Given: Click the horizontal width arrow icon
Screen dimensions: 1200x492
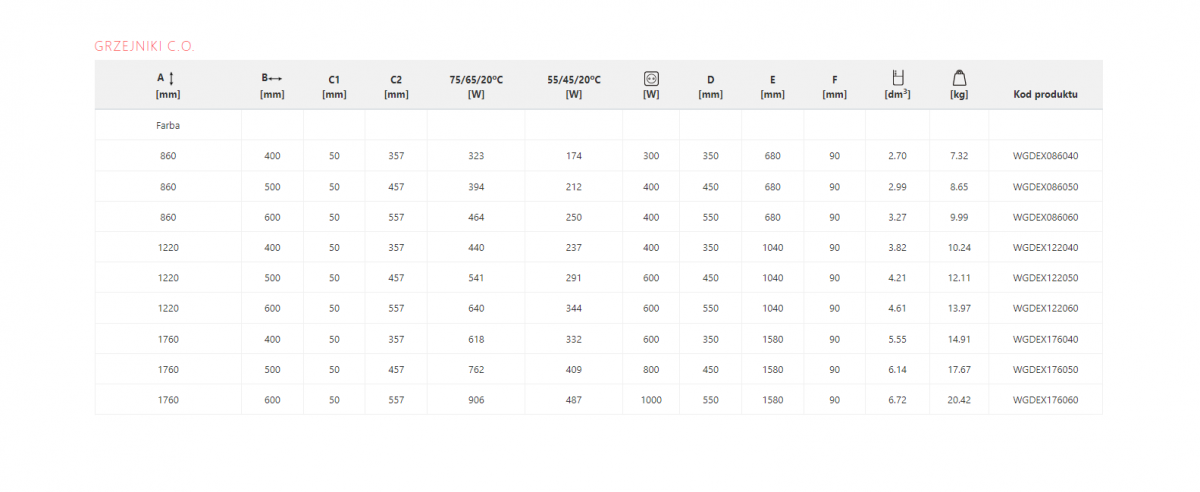Looking at the screenshot, I should [276, 78].
